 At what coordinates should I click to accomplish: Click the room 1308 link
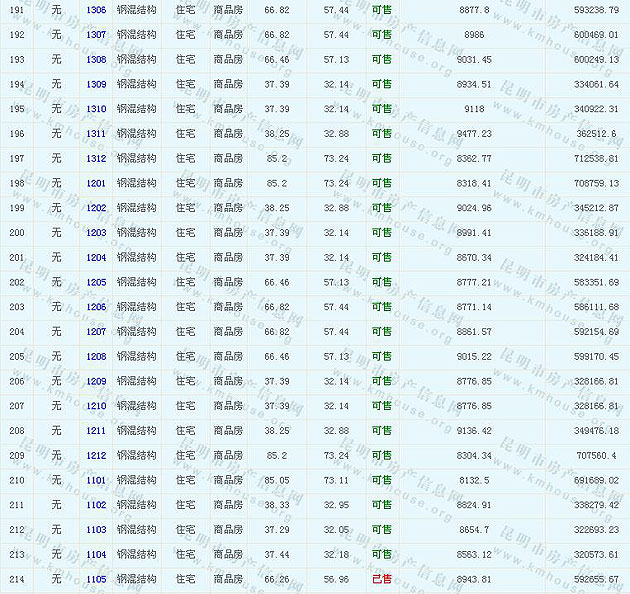96,59
